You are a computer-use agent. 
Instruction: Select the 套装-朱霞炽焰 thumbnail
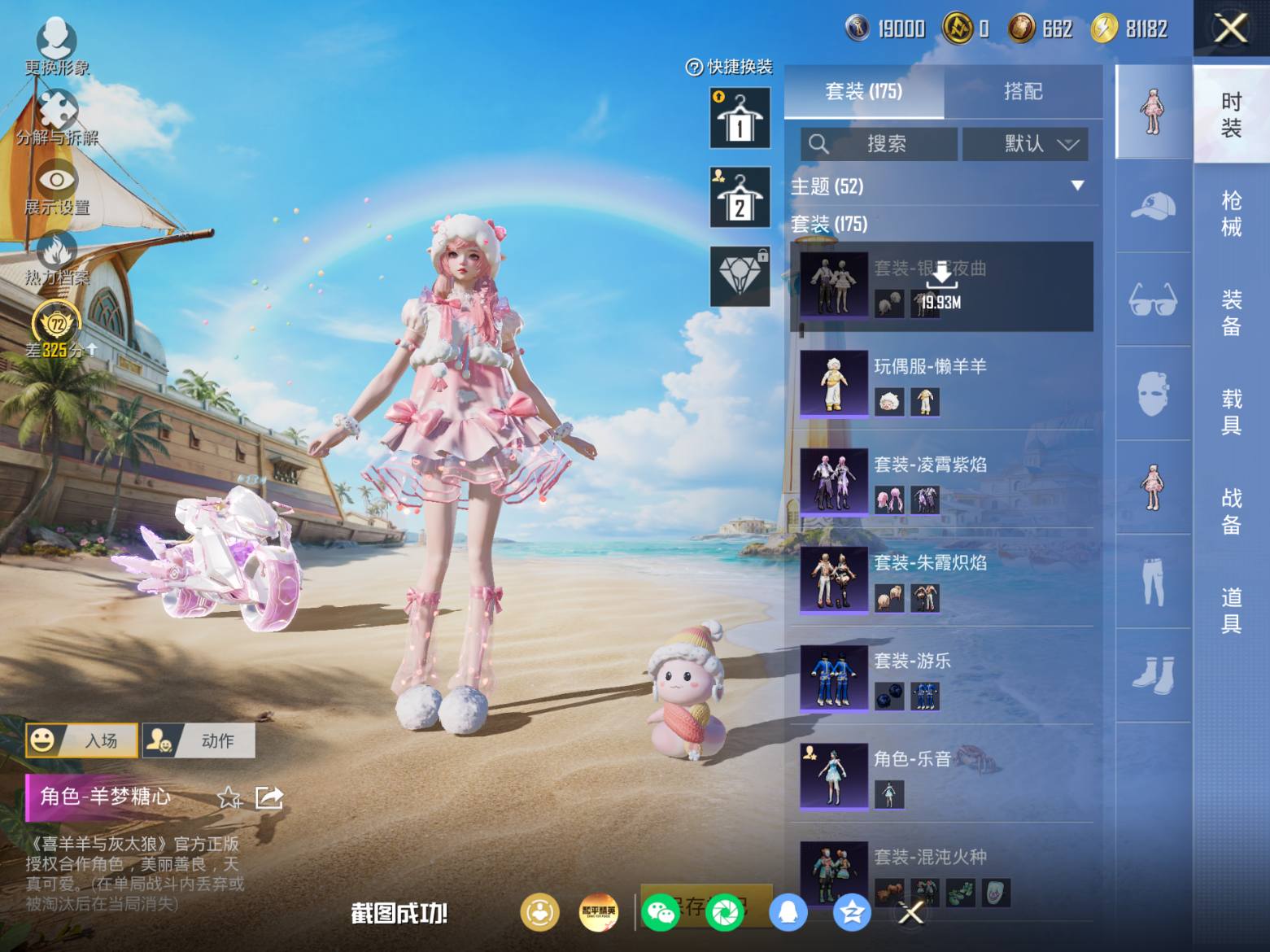[833, 579]
